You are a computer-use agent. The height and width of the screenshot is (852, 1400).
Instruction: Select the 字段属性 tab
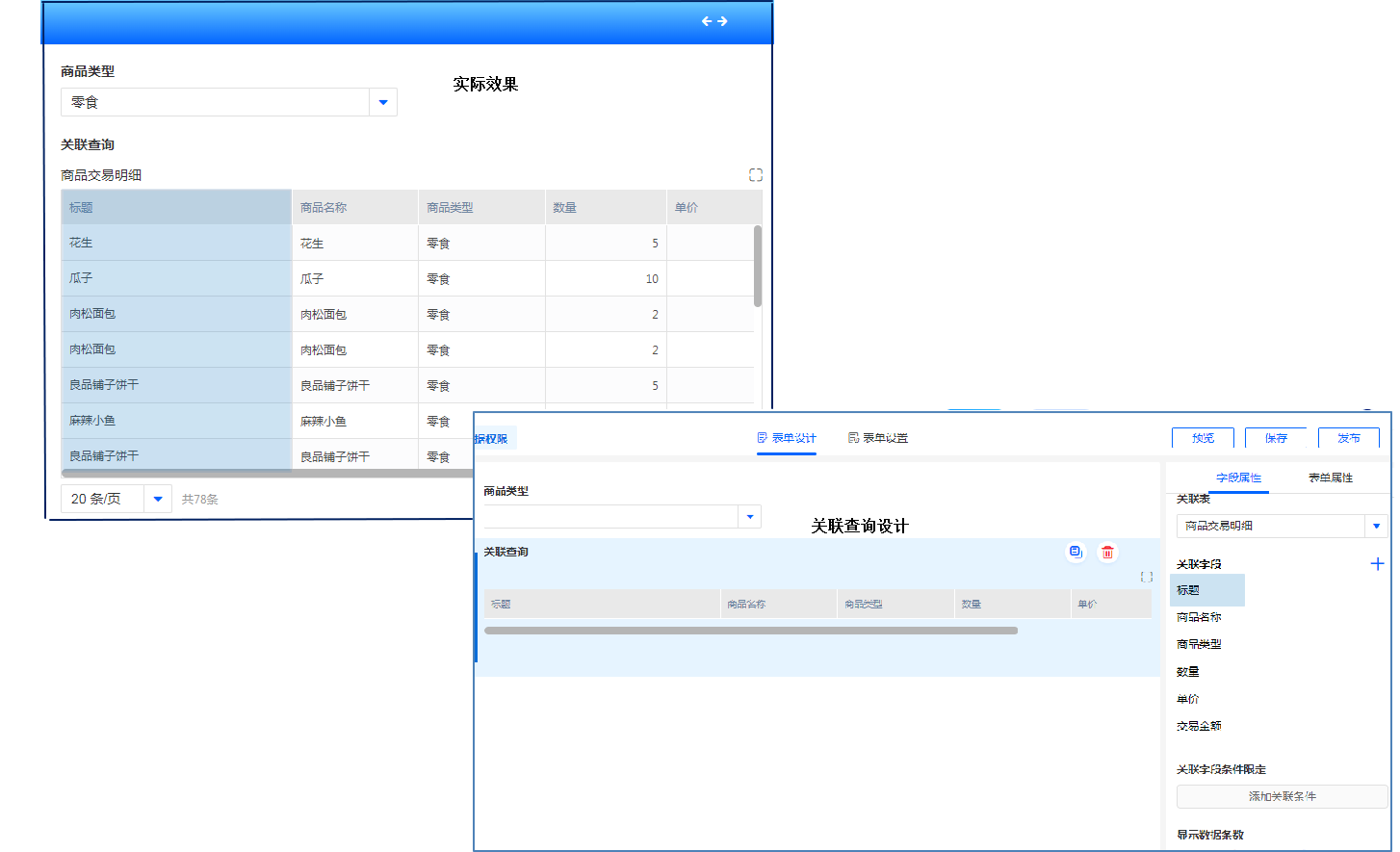point(1238,478)
